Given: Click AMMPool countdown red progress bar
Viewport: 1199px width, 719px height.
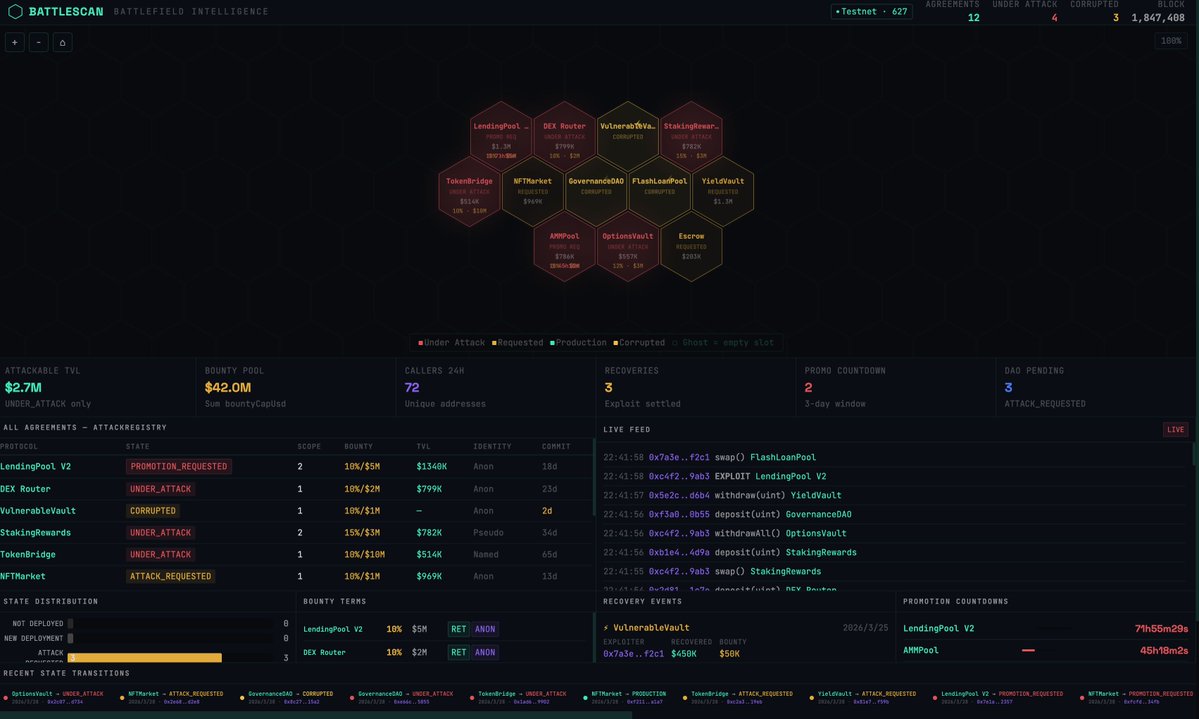Looking at the screenshot, I should (1028, 650).
